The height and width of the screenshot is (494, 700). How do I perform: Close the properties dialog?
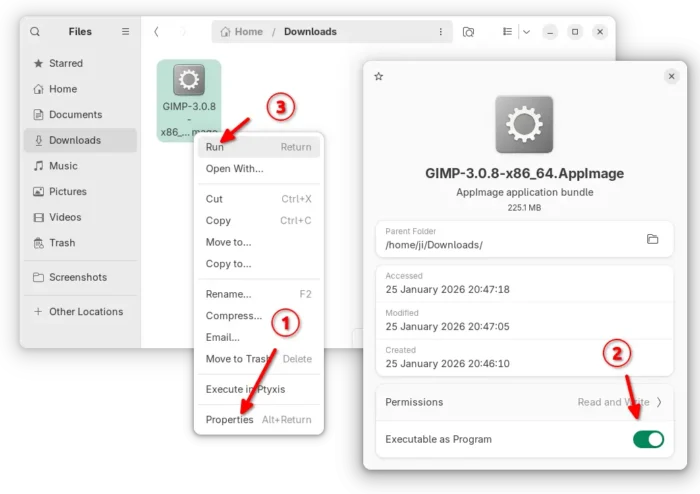pyautogui.click(x=671, y=76)
